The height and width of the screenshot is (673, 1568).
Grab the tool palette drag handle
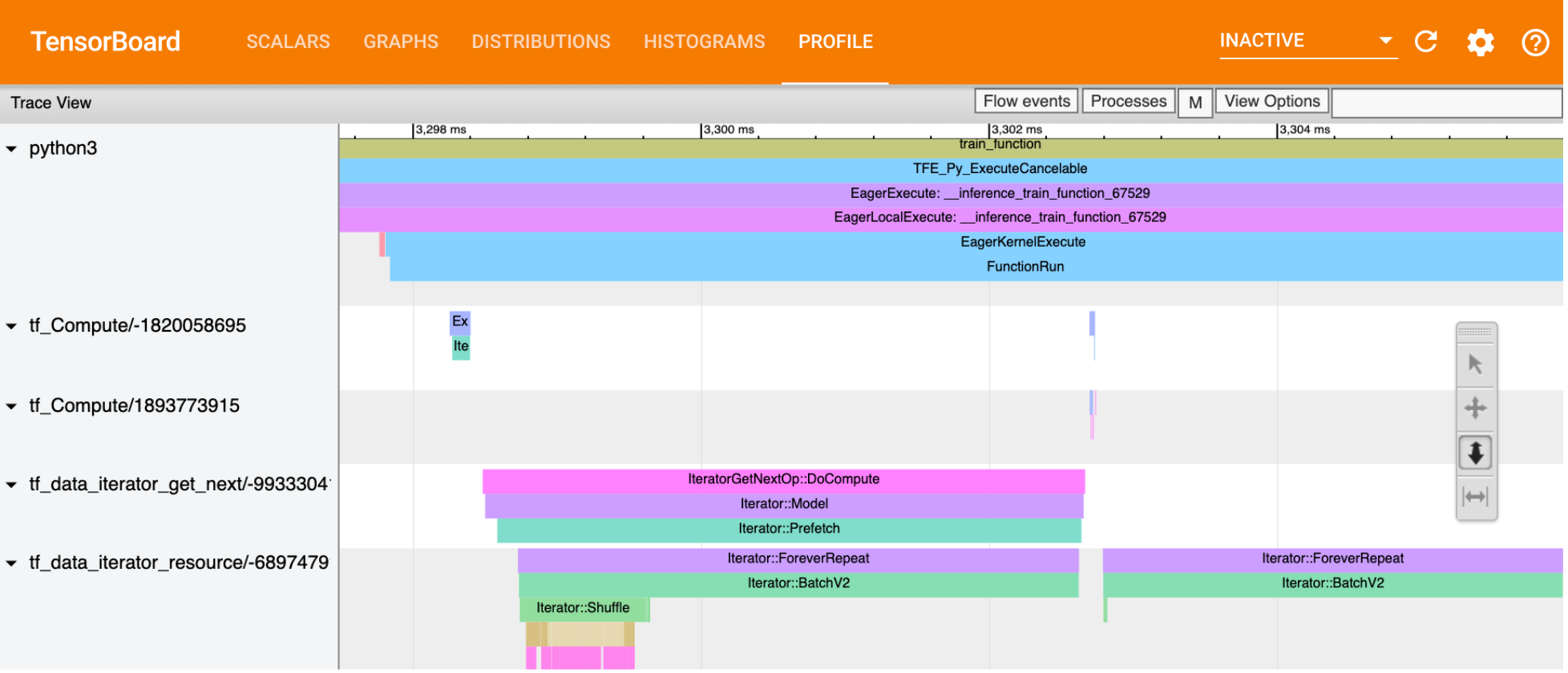pyautogui.click(x=1476, y=331)
